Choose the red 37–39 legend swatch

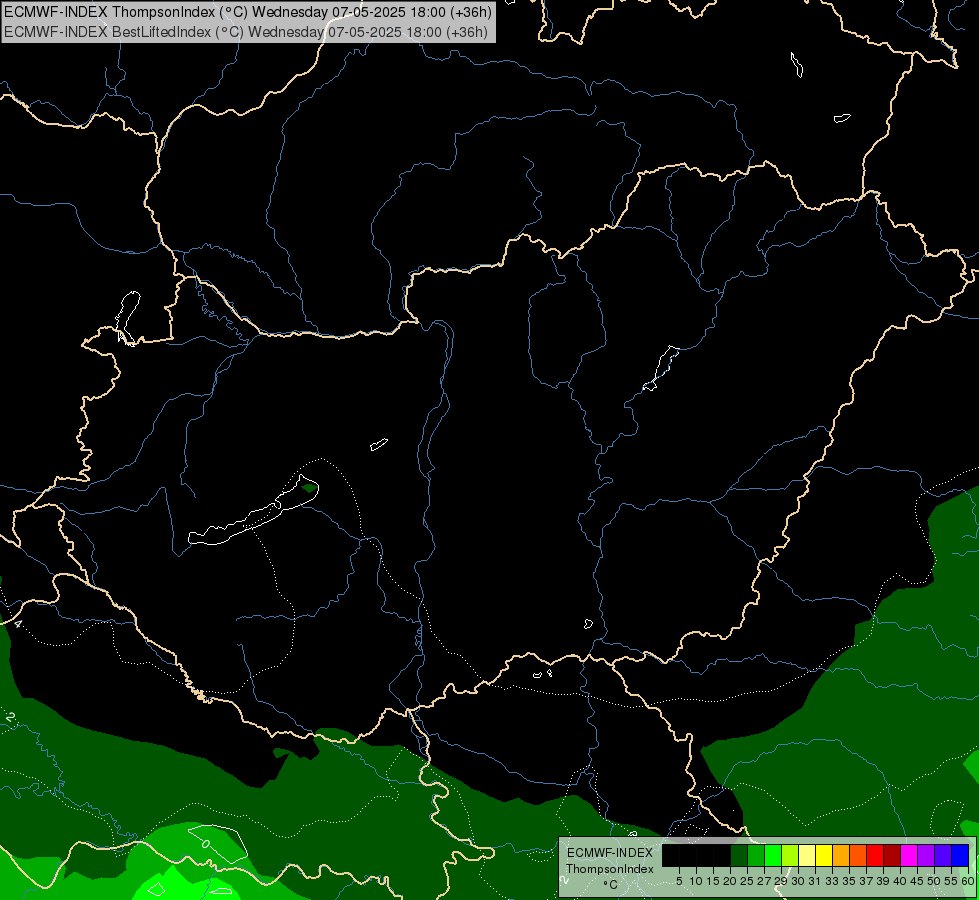[x=875, y=855]
